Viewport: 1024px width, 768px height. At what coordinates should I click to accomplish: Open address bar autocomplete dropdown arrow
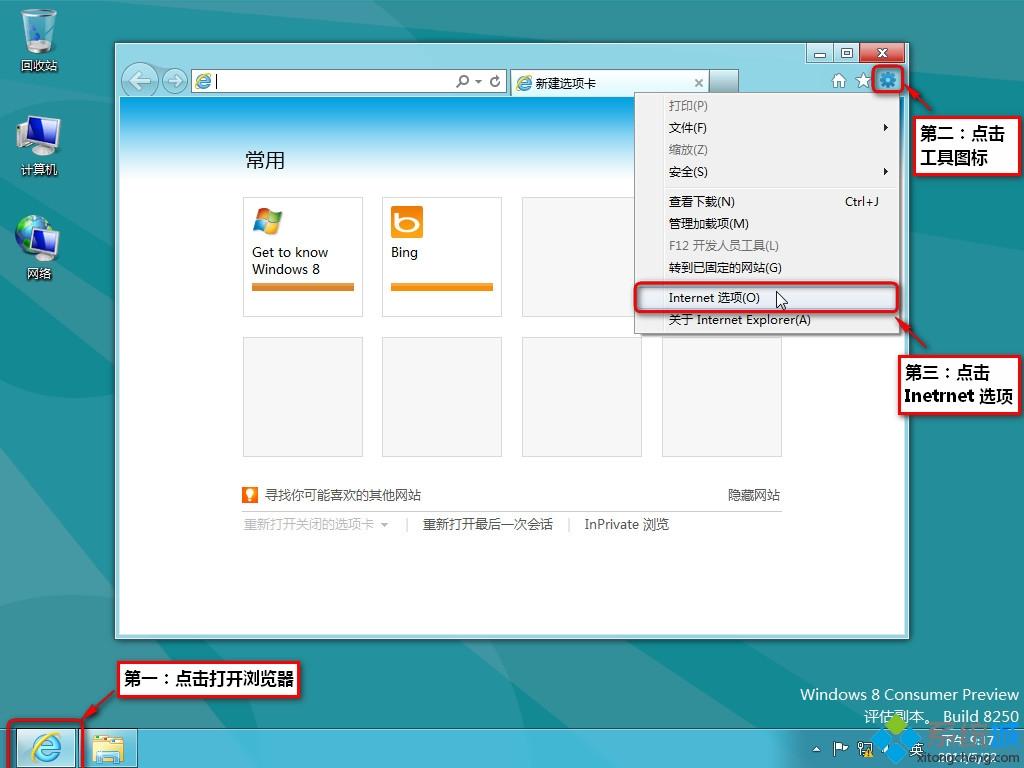pos(479,82)
